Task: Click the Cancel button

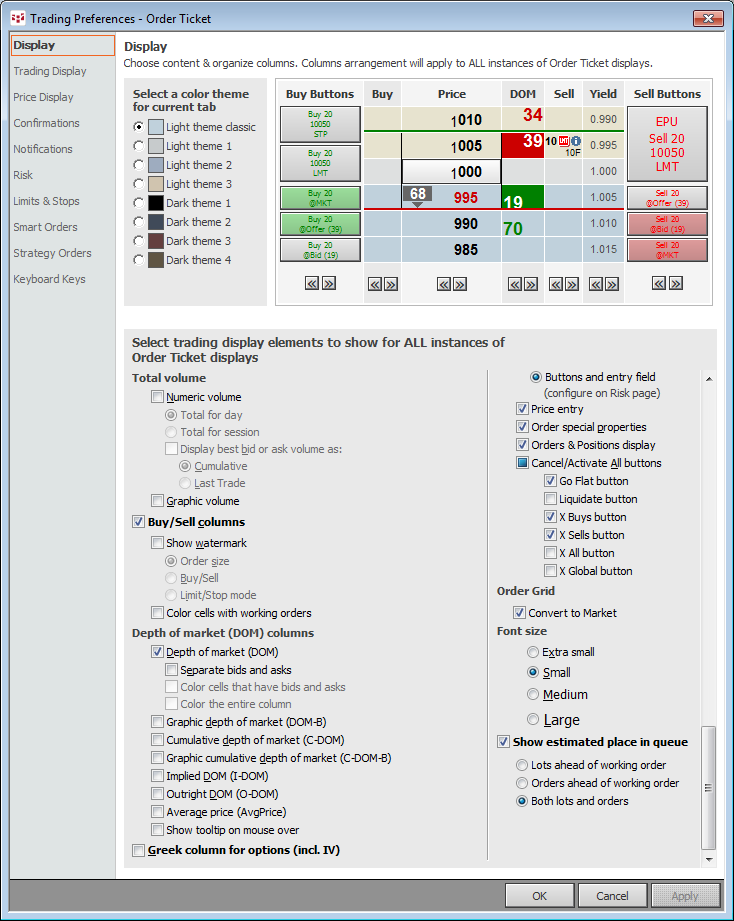Action: 612,896
